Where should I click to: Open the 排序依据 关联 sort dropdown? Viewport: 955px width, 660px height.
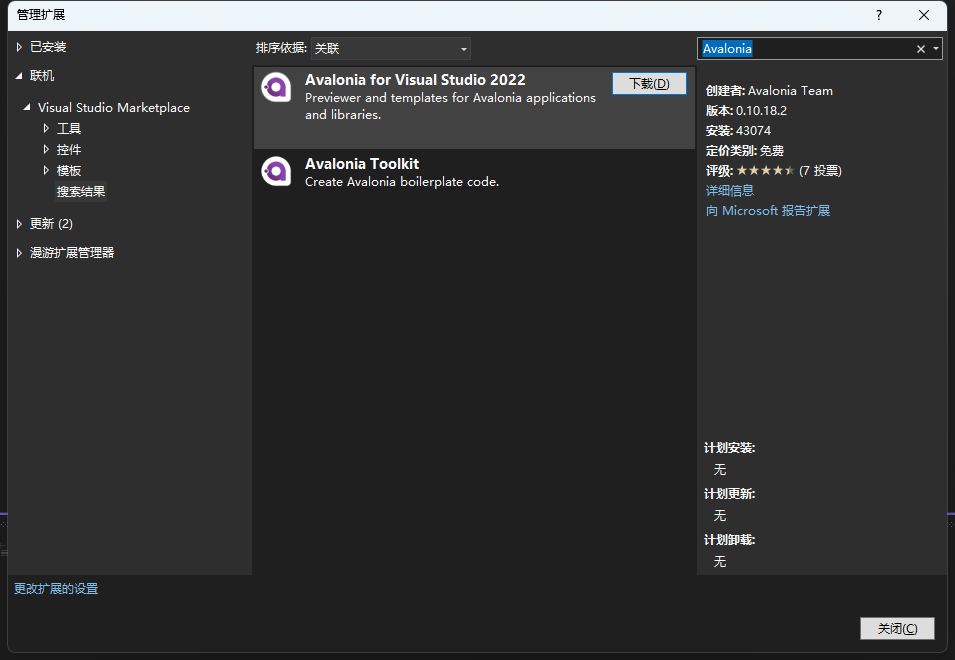pos(390,49)
